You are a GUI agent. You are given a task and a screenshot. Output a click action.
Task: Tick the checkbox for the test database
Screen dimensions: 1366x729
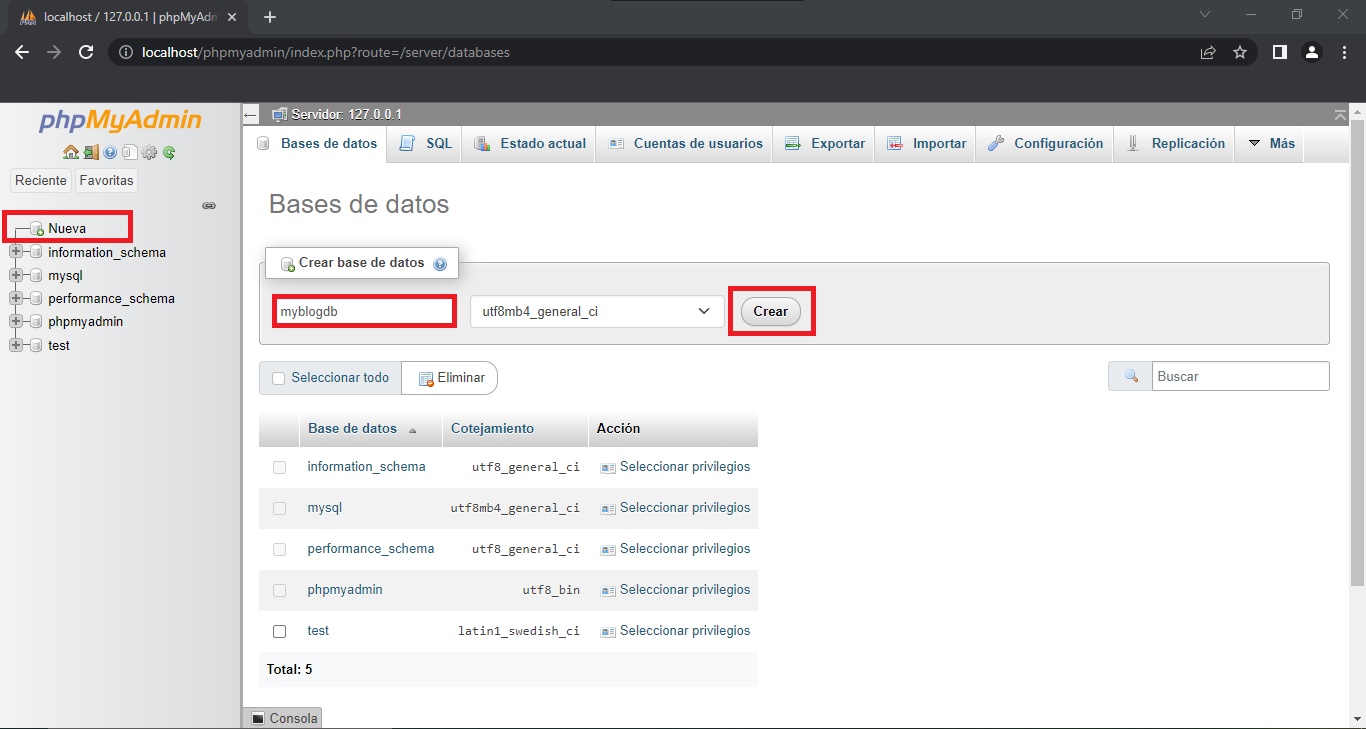(279, 631)
